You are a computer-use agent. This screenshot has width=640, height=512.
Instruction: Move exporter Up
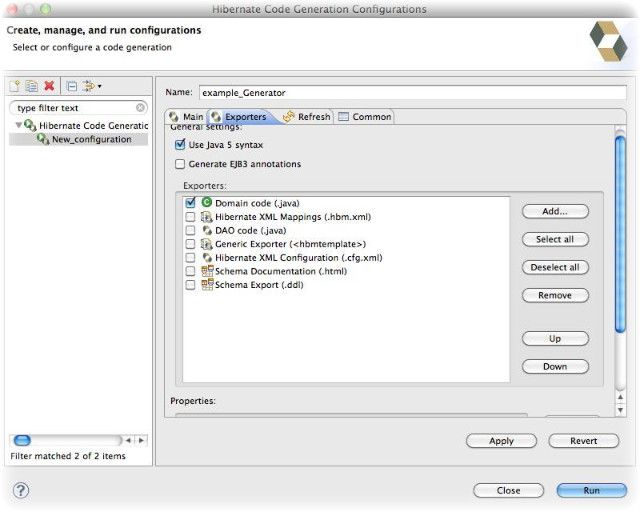(555, 338)
